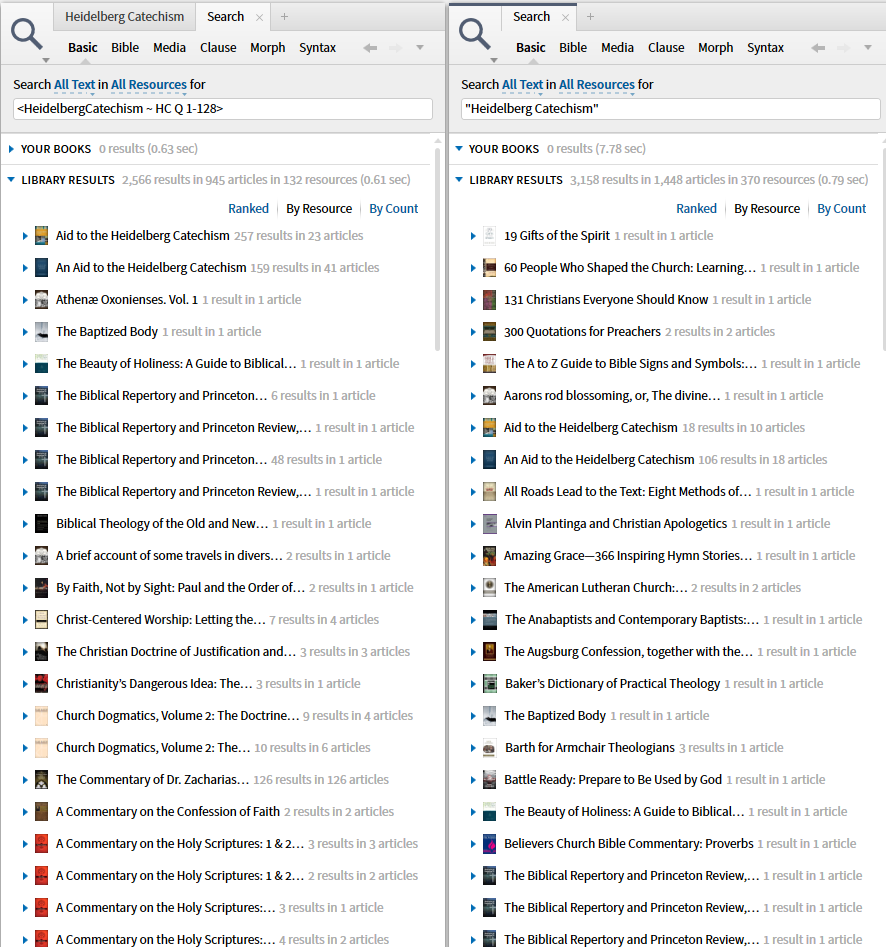Collapse LIBRARY RESULTS section in left panel
This screenshot has height=947, width=886.
pyautogui.click(x=11, y=180)
